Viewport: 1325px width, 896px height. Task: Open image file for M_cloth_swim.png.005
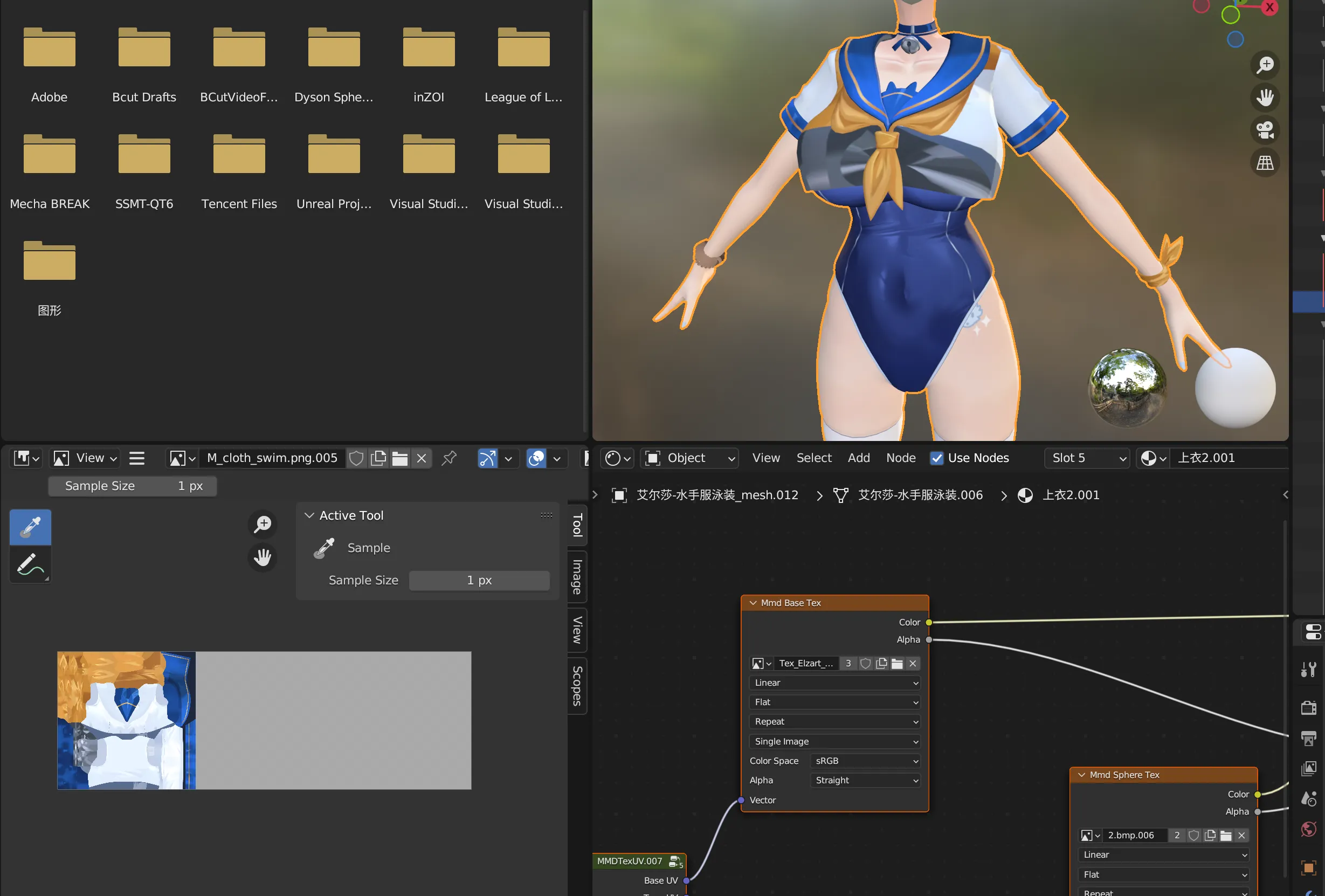coord(399,459)
